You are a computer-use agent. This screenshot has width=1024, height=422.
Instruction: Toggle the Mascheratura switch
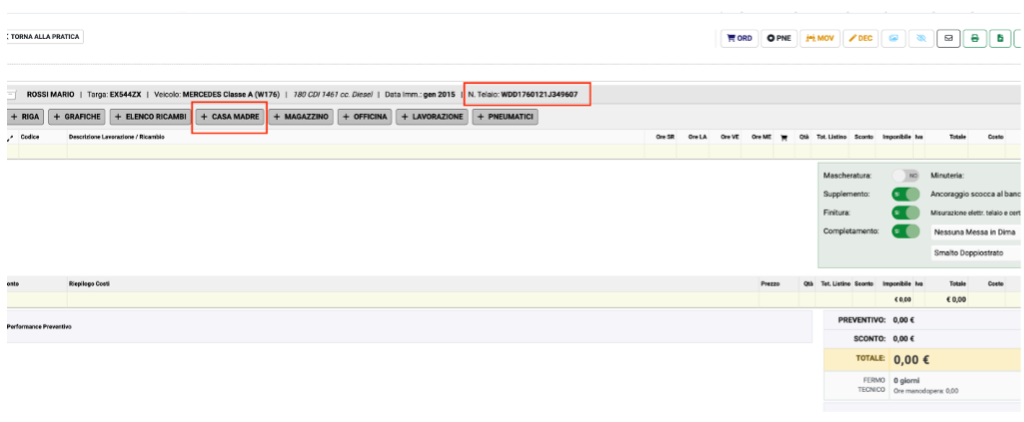click(x=906, y=176)
